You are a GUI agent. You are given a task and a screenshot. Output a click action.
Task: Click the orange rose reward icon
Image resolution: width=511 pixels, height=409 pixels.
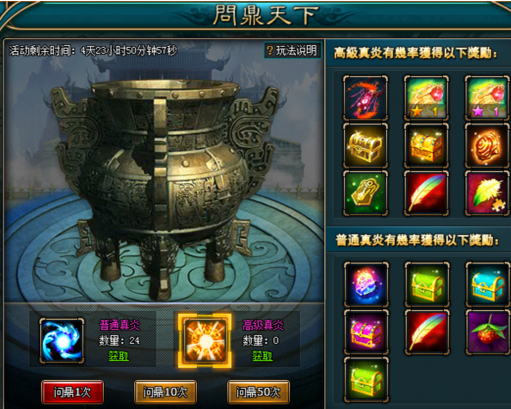(487, 145)
